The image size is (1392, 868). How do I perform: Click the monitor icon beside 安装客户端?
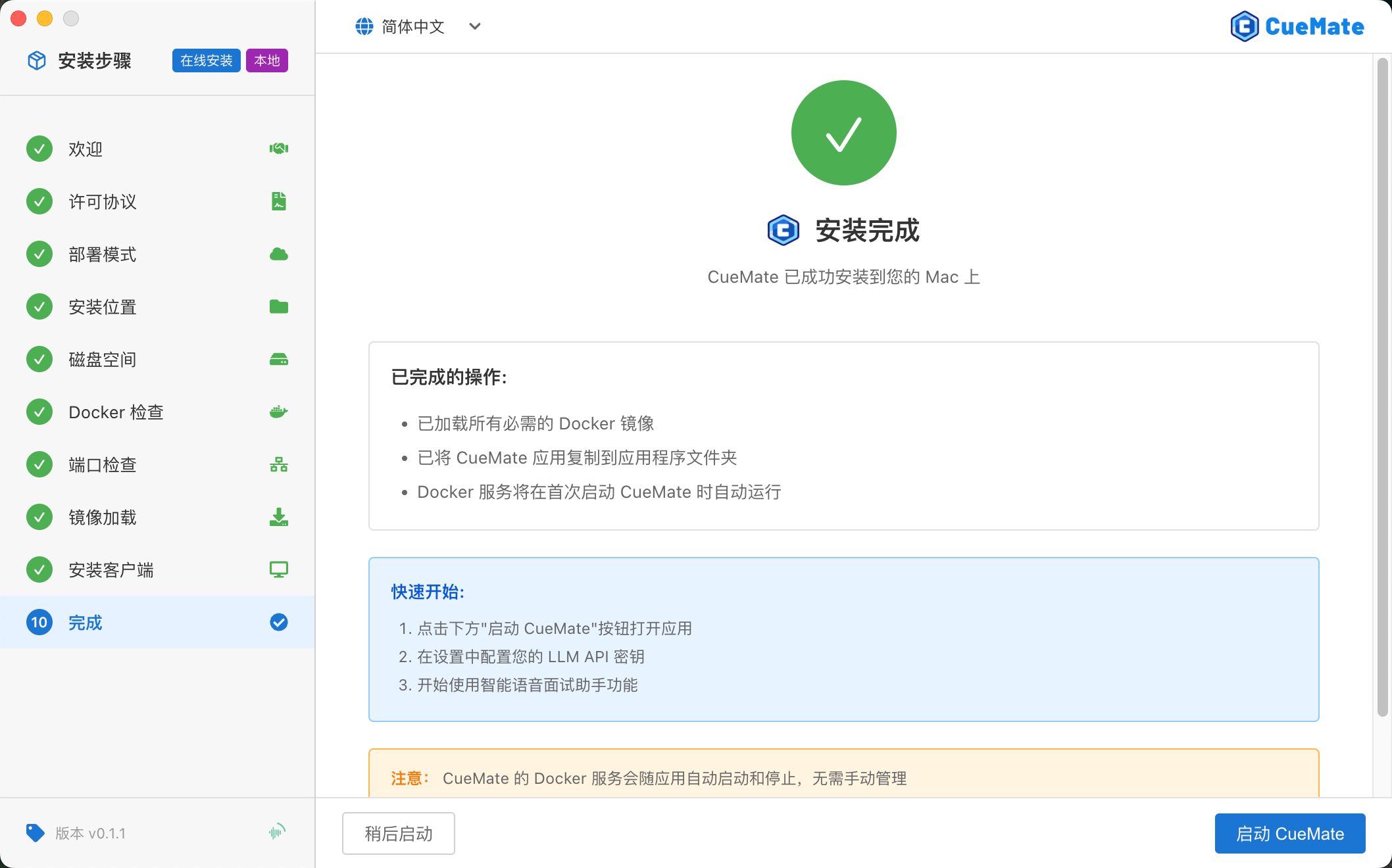point(279,569)
